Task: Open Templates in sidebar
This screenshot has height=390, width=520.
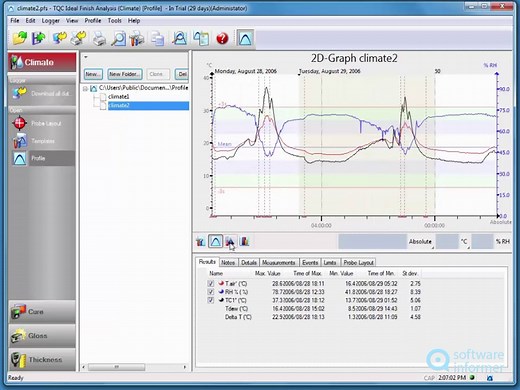Action: 42,141
